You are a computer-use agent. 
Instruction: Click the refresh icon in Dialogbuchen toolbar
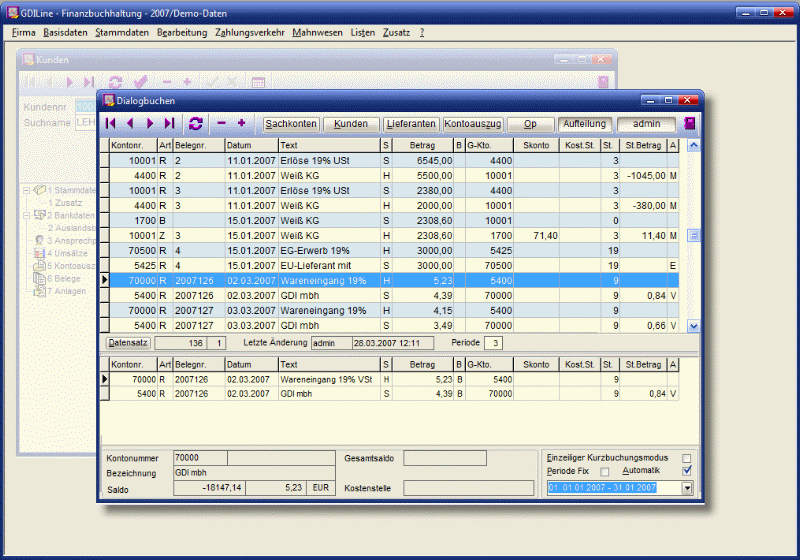click(196, 123)
